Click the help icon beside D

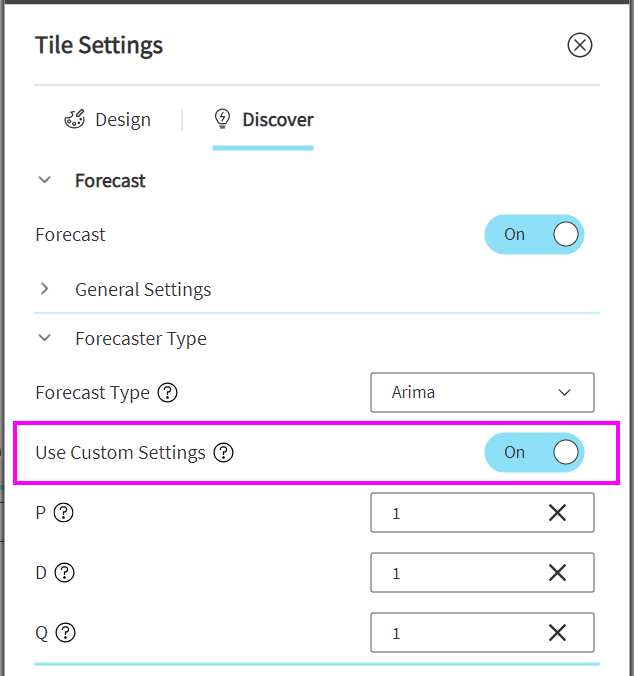[x=65, y=573]
